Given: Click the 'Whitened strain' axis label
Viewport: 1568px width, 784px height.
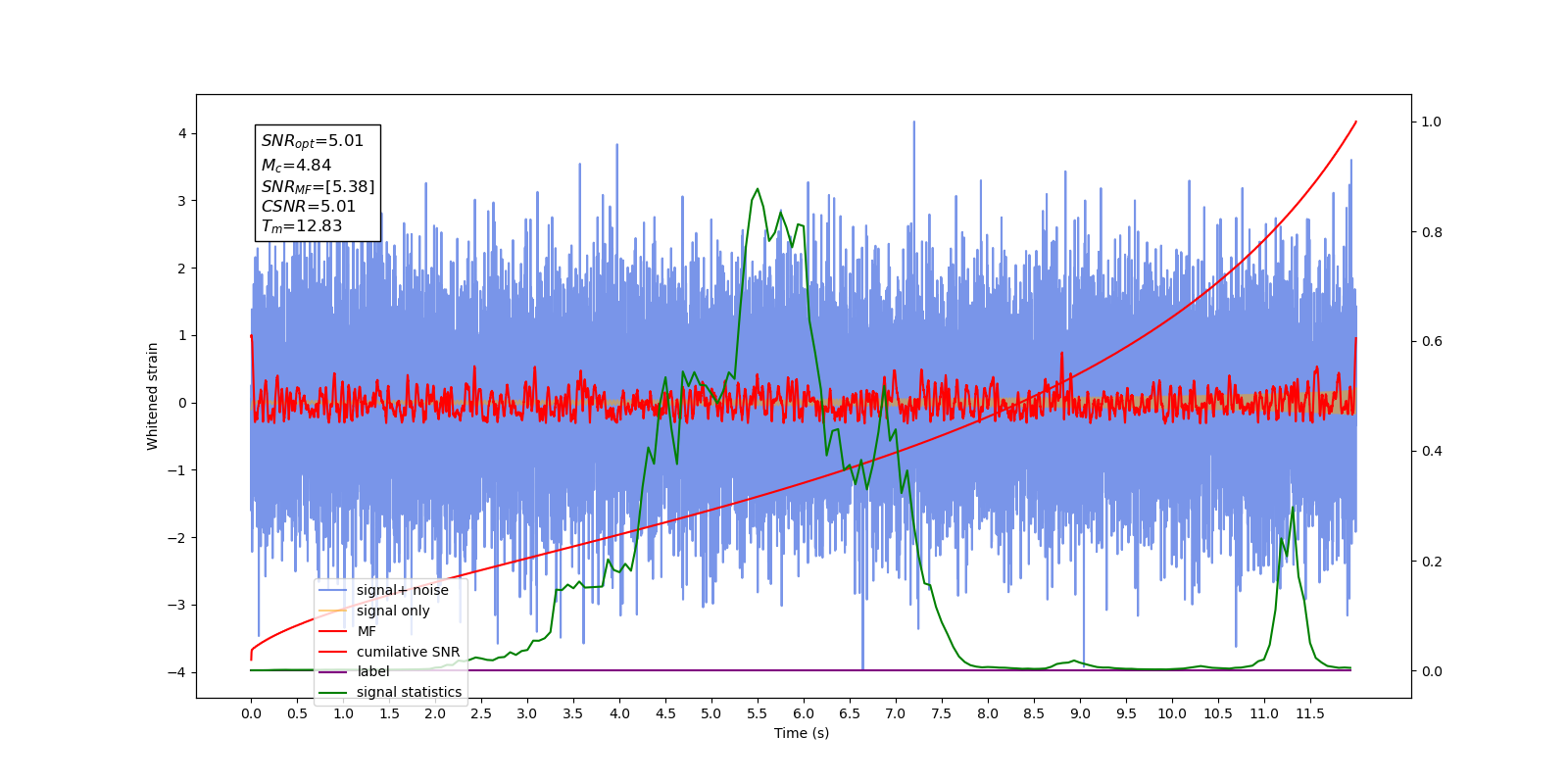Looking at the screenshot, I should pos(153,396).
